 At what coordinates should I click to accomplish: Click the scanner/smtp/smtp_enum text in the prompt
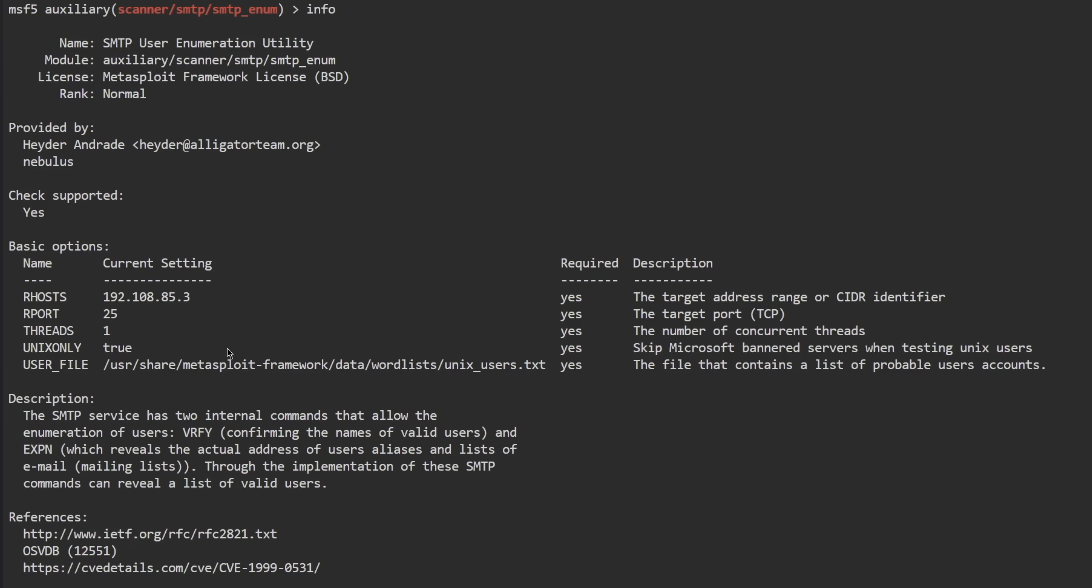197,9
